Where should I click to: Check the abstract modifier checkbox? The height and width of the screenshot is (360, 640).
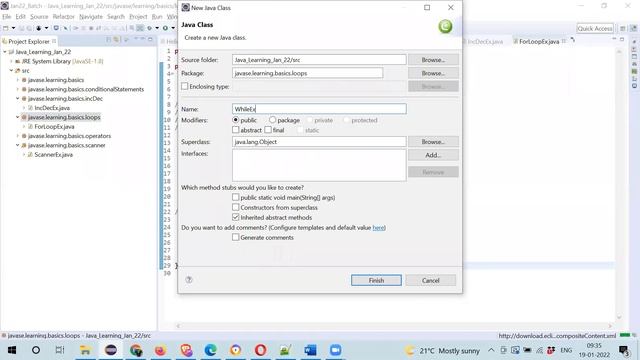236,130
